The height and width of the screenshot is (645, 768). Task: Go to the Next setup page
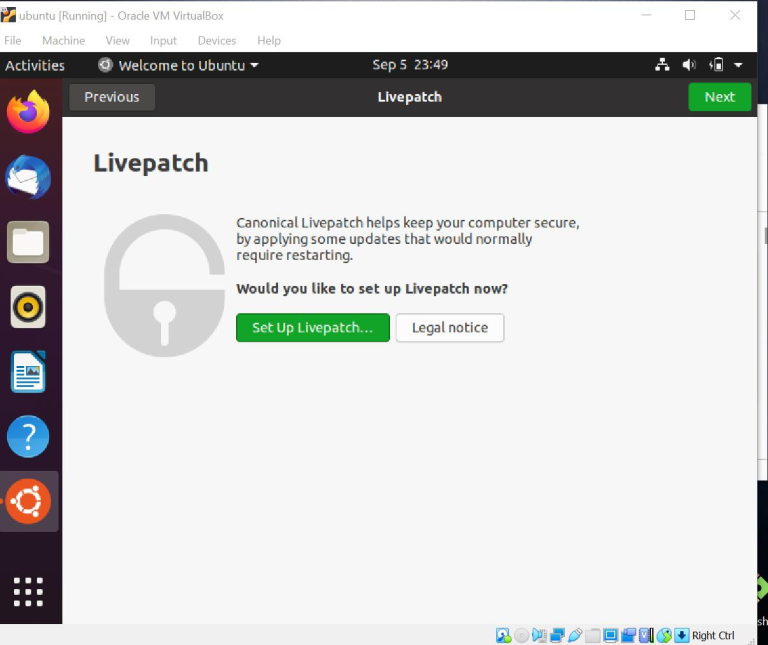pyautogui.click(x=719, y=97)
